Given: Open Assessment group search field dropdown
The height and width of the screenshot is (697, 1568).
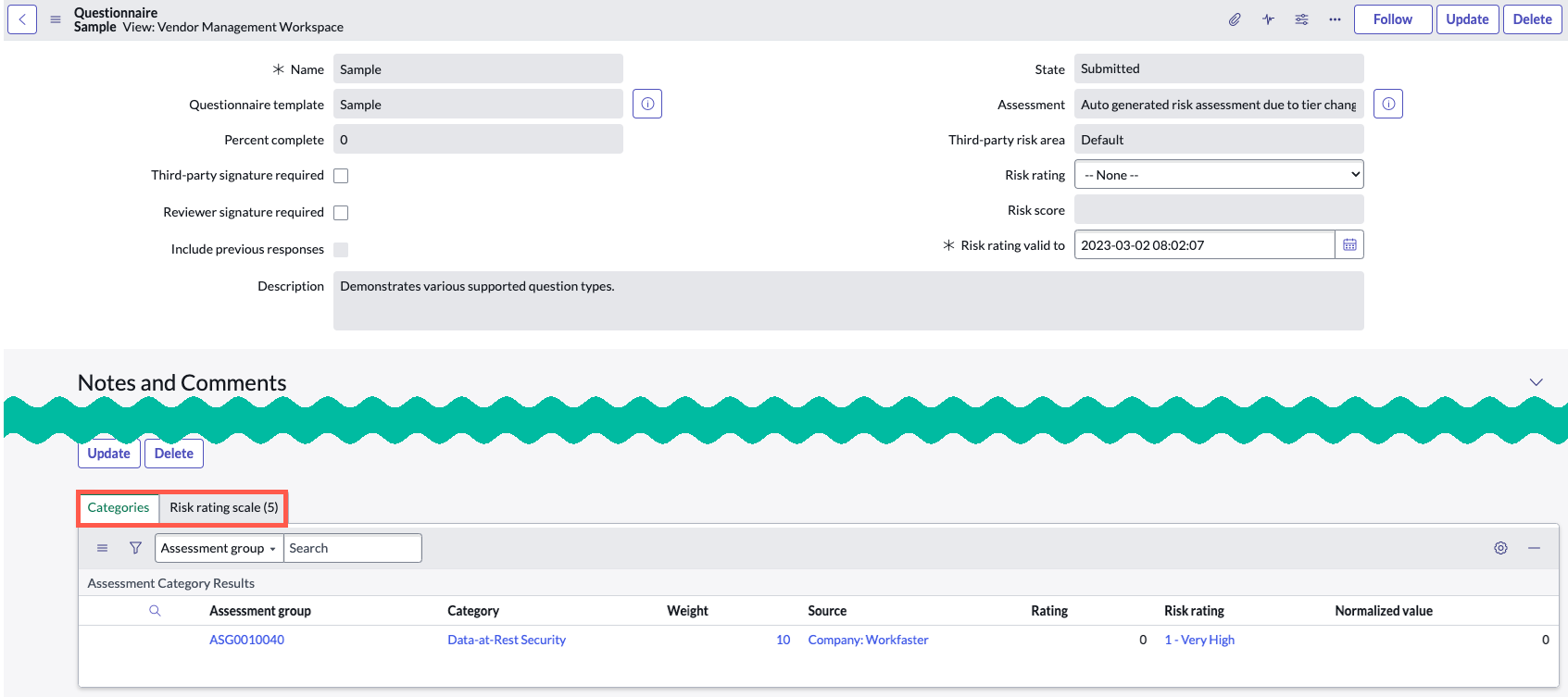Looking at the screenshot, I should (219, 548).
